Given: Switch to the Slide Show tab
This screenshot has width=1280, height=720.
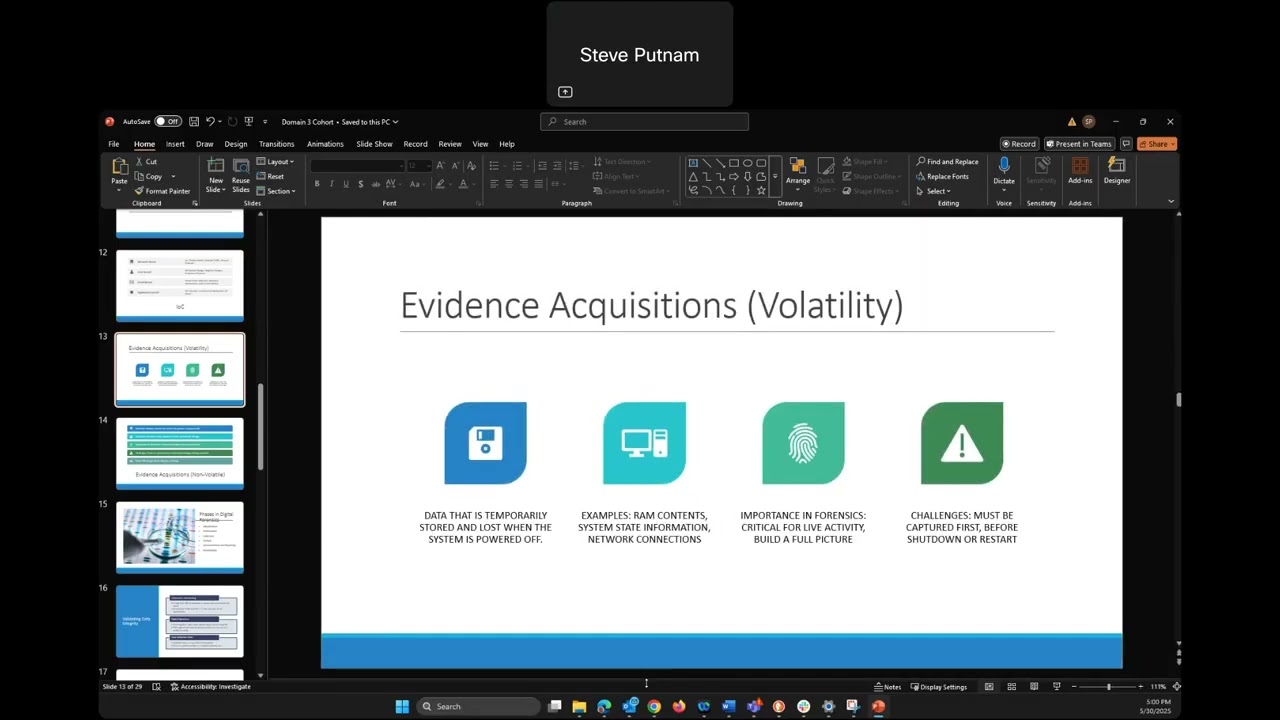Looking at the screenshot, I should (x=374, y=144).
